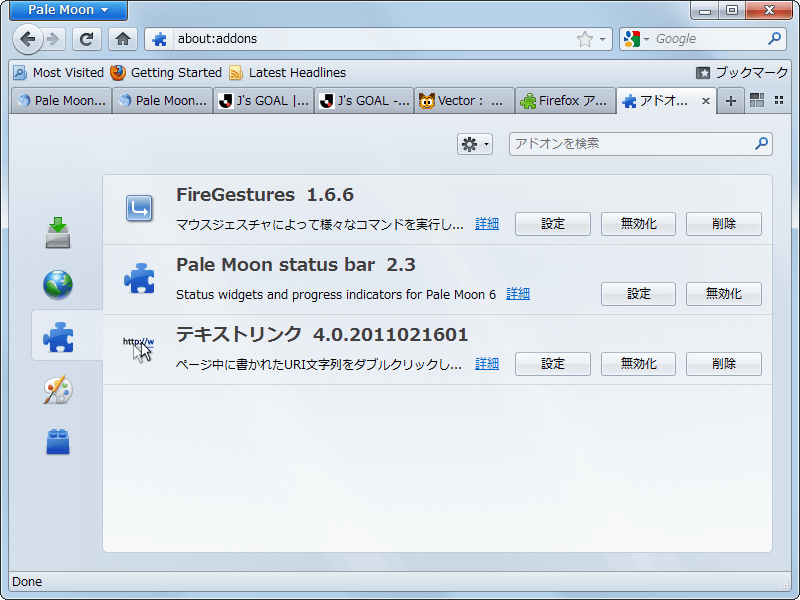Close the アドオン tab
This screenshot has width=800, height=600.
pyautogui.click(x=706, y=101)
